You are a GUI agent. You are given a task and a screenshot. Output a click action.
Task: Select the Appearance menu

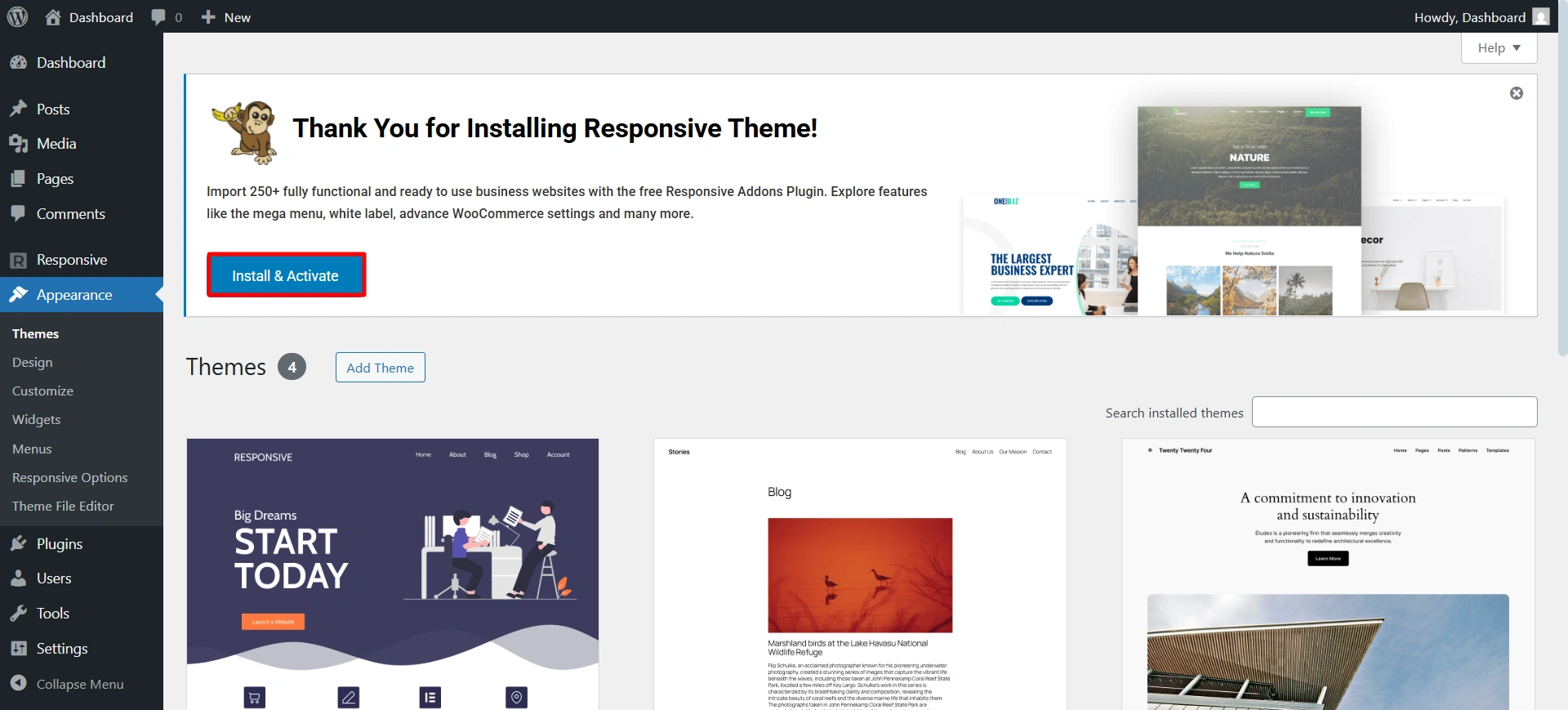coord(82,295)
